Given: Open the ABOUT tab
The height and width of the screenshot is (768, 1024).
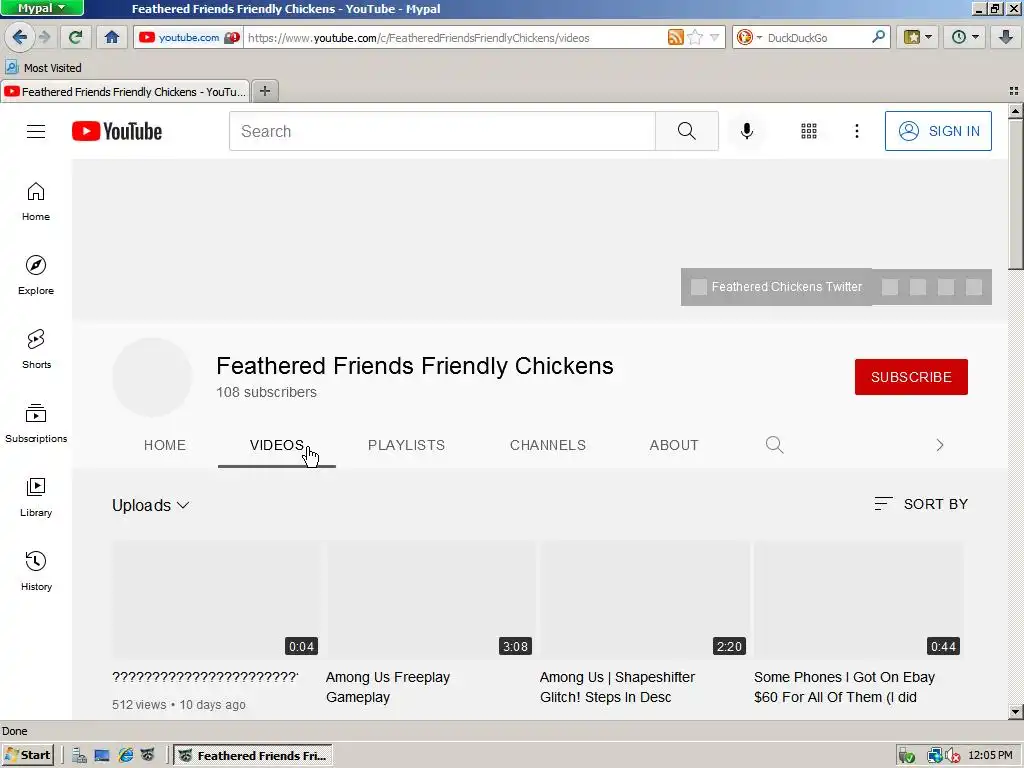Looking at the screenshot, I should [674, 445].
